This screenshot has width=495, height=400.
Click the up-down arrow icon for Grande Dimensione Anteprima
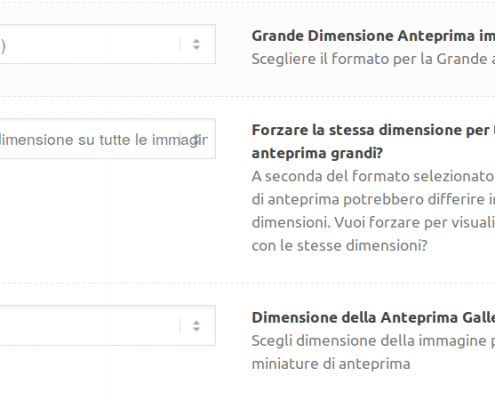tap(196, 44)
